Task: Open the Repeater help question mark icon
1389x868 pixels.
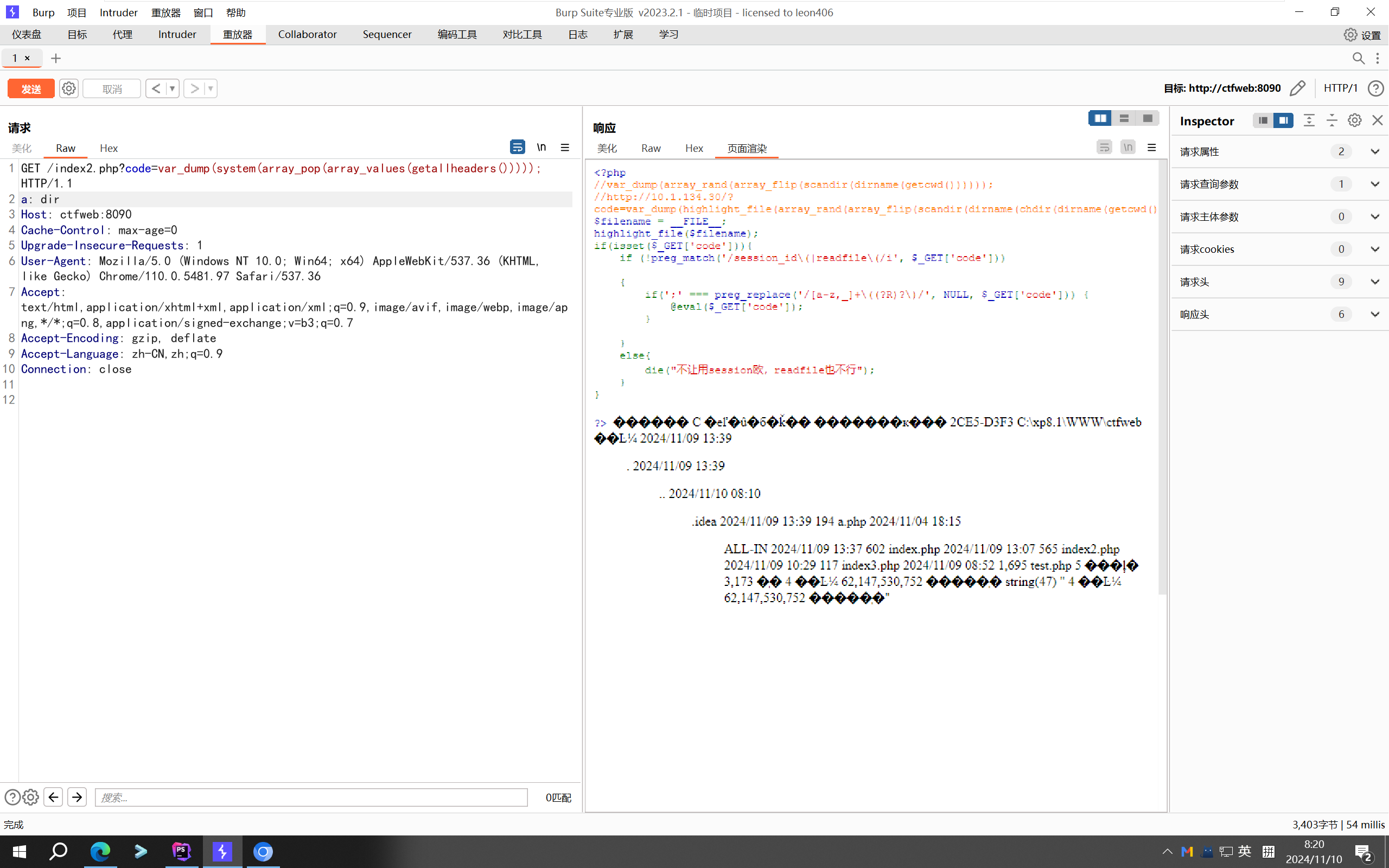Action: [x=1376, y=88]
